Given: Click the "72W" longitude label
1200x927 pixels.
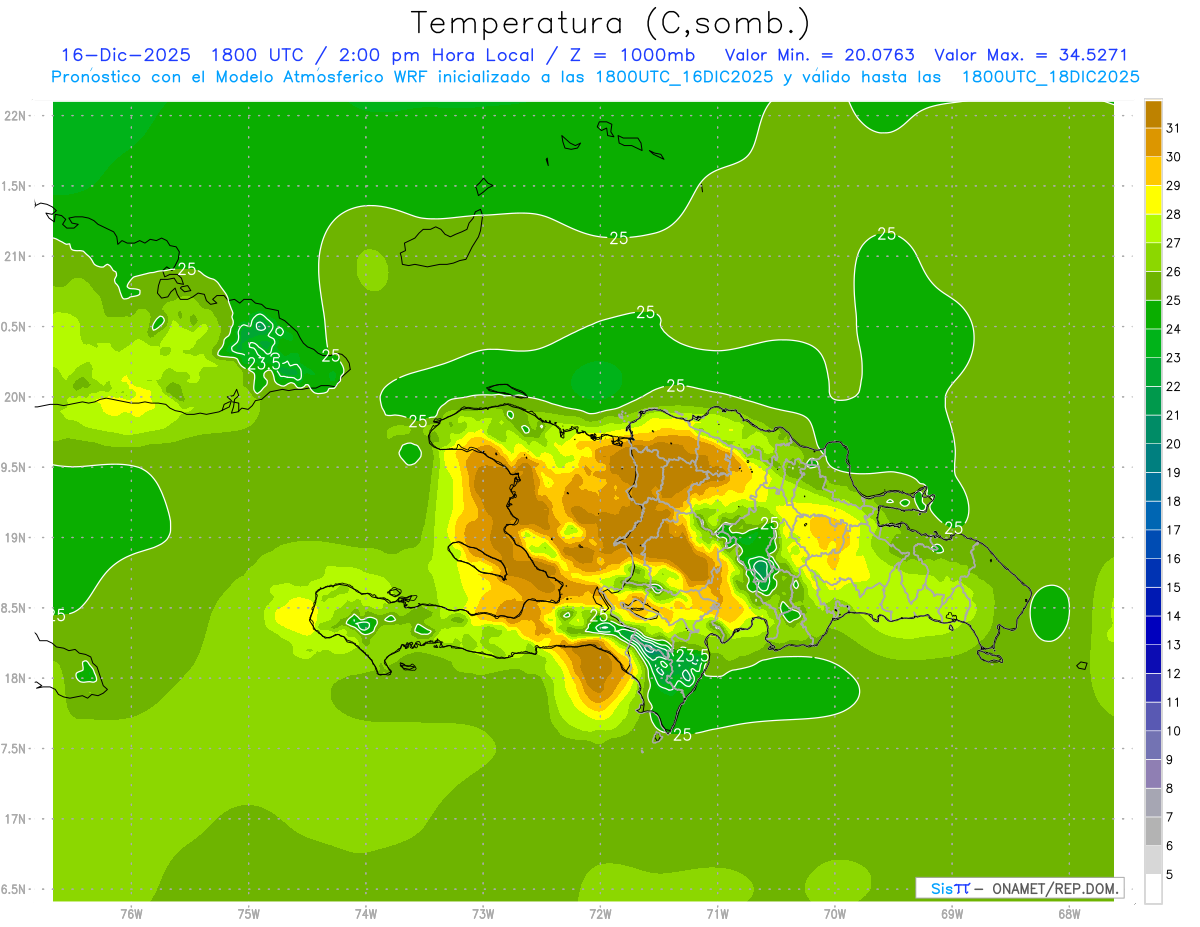Looking at the screenshot, I should pos(600,913).
